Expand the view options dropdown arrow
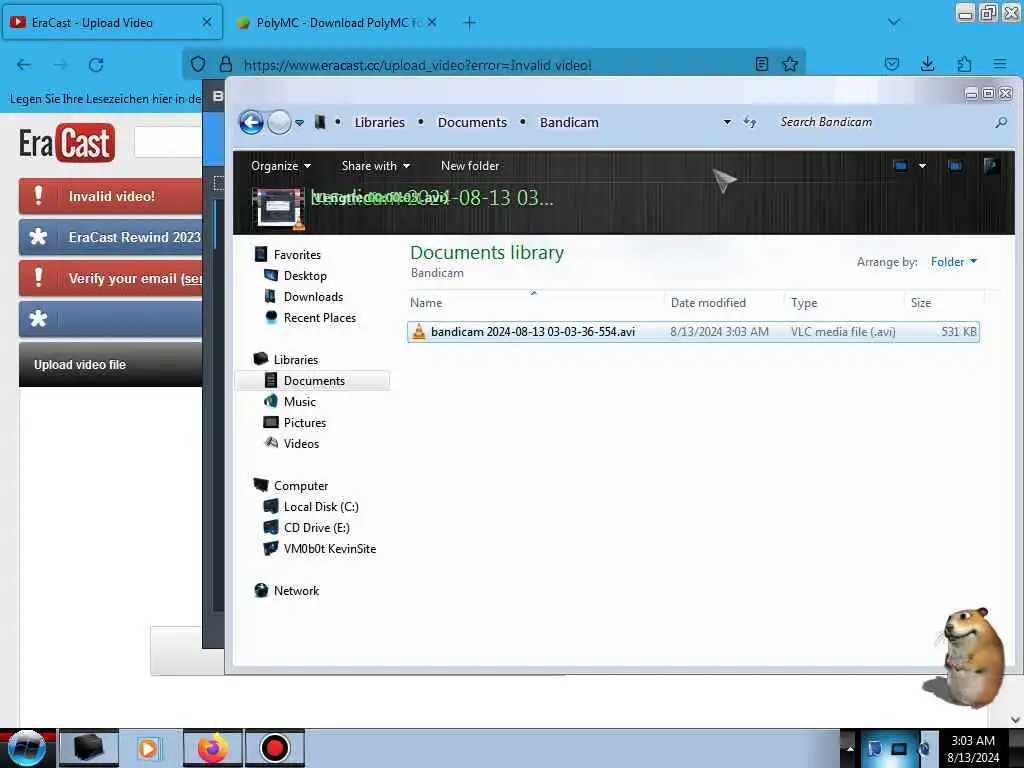Image resolution: width=1024 pixels, height=768 pixels. tap(922, 166)
